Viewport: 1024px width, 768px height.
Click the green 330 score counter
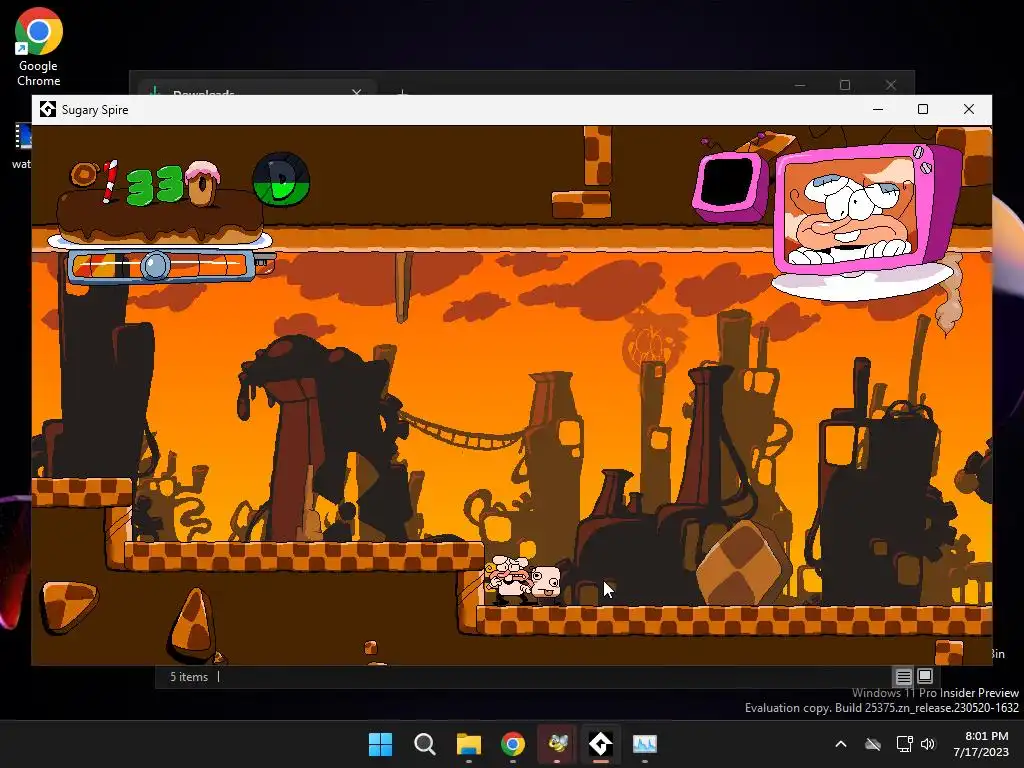pos(155,185)
